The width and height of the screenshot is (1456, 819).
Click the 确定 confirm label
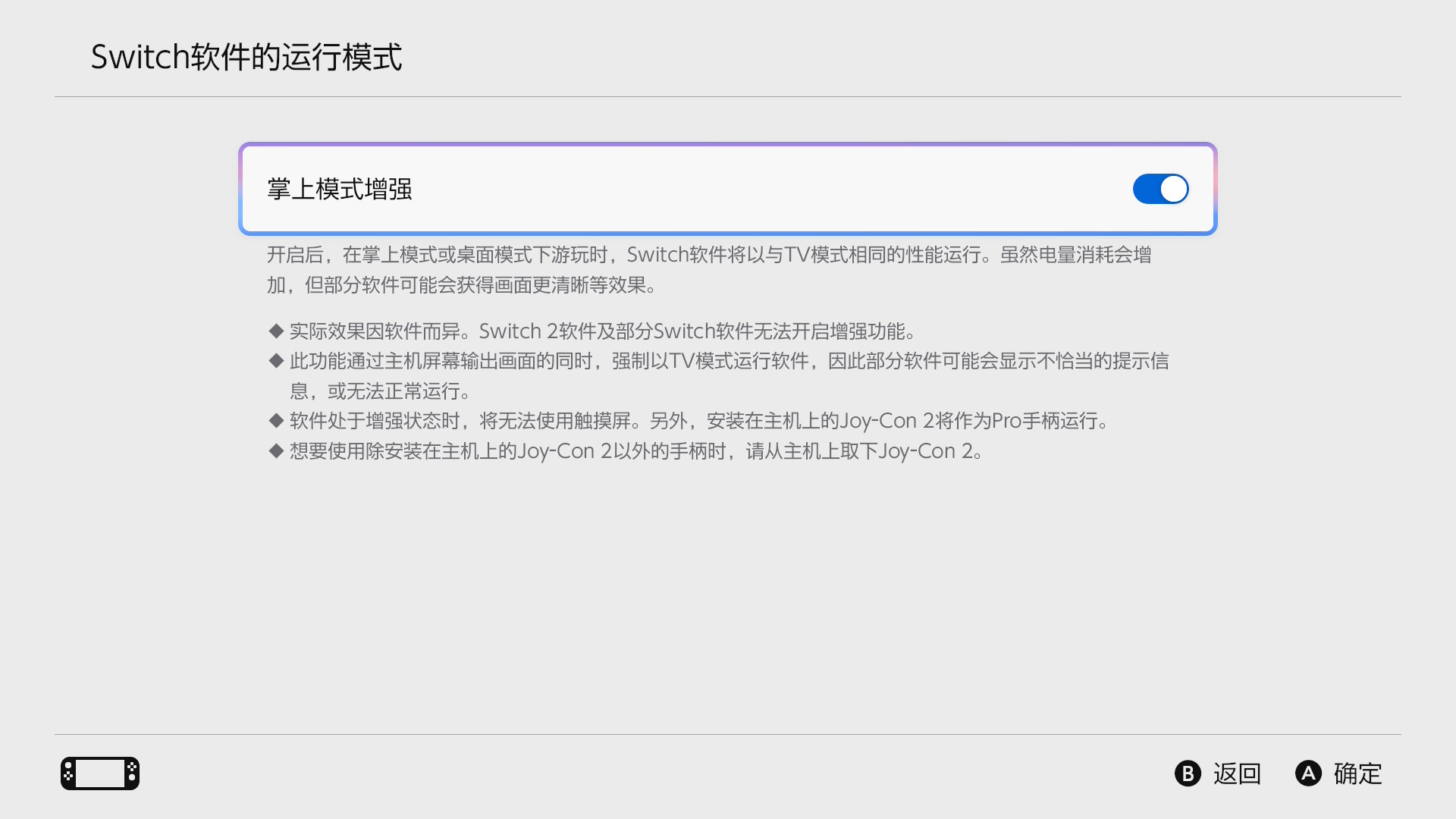tap(1357, 773)
